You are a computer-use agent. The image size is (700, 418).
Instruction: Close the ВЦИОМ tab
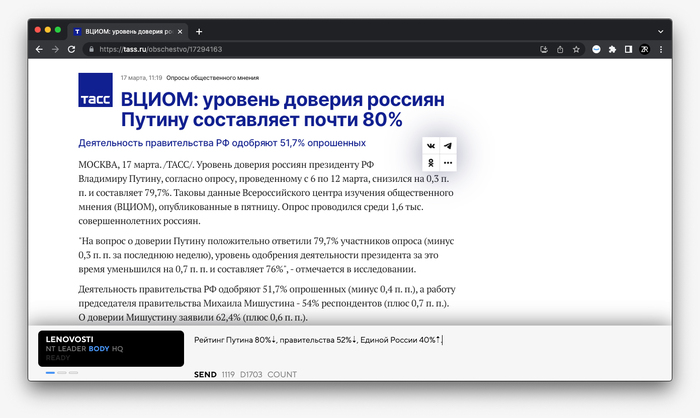click(x=180, y=32)
